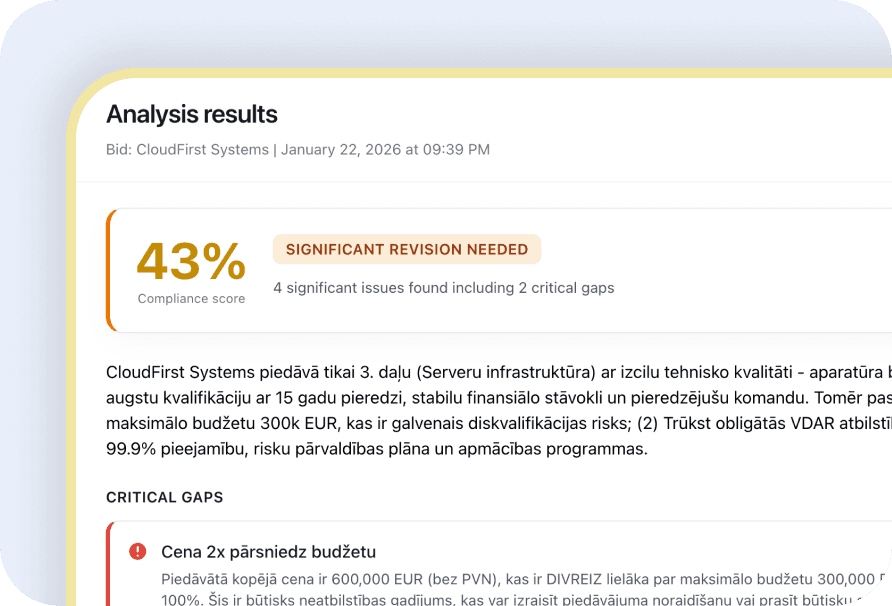892x606 pixels.
Task: Click the 4 significant issues found summary
Action: pos(443,288)
